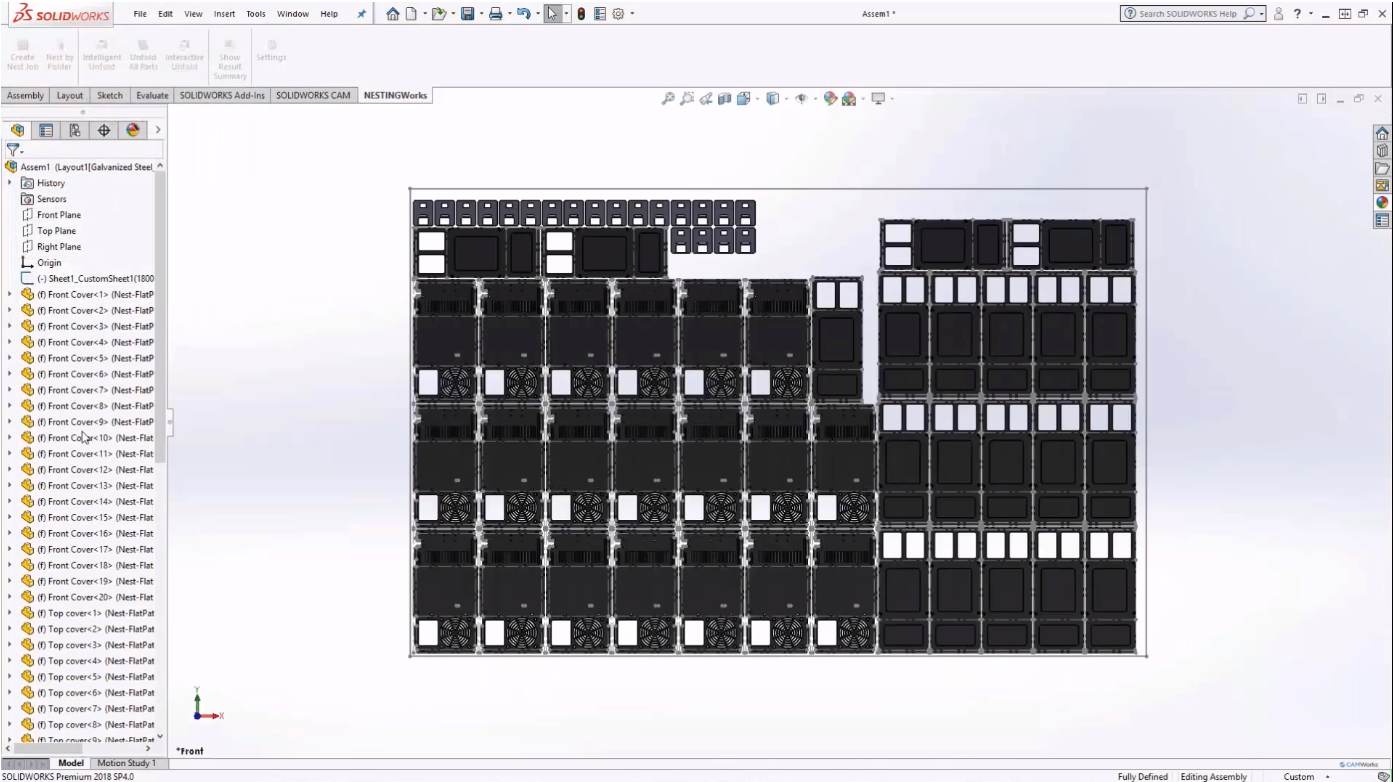Open Appearances task pane color ball

point(1382,202)
